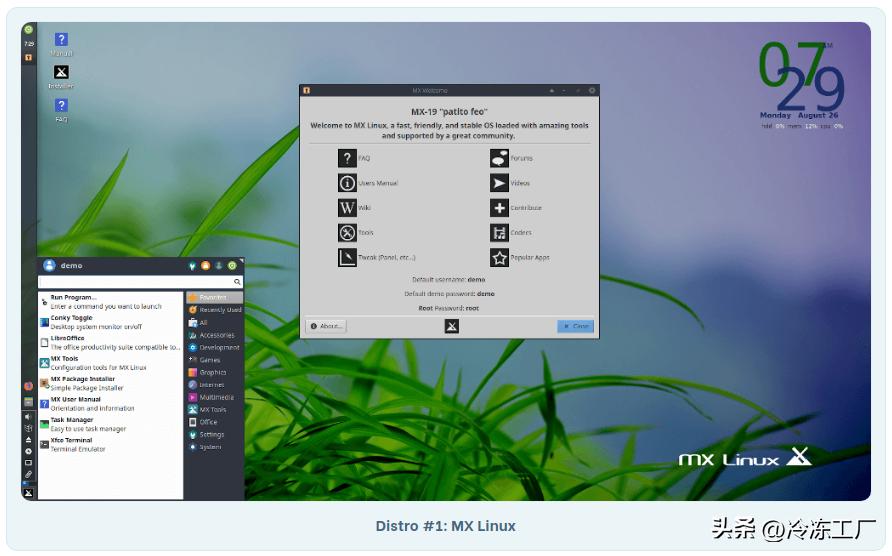Select the All category in the menu
Viewport: 892px width, 556px height.
pyautogui.click(x=214, y=322)
